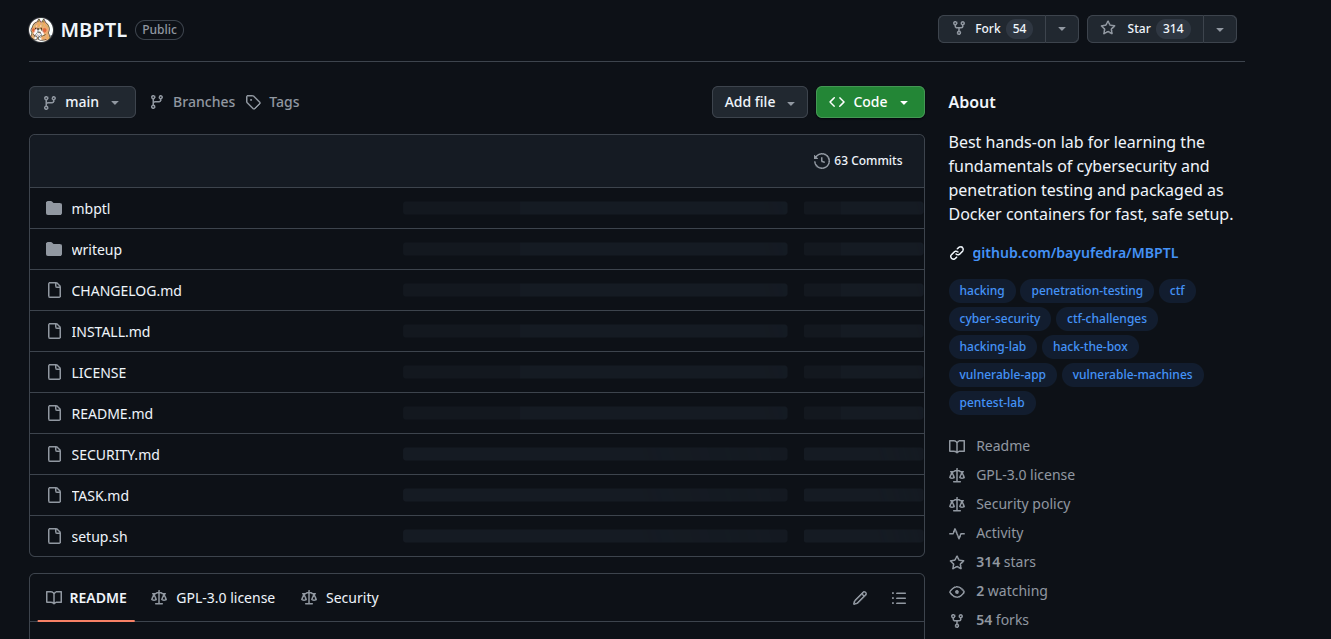The width and height of the screenshot is (1331, 639).
Task: Open the Readme link in About sidebar
Action: pos(990,446)
